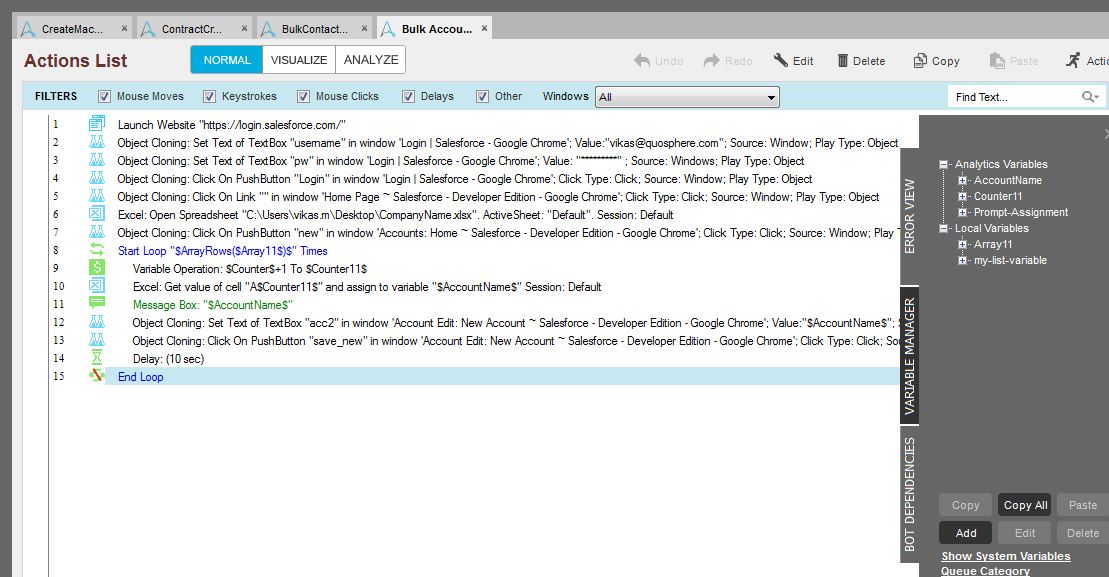
Task: Collapse the Local Variables tree group
Action: coord(944,229)
